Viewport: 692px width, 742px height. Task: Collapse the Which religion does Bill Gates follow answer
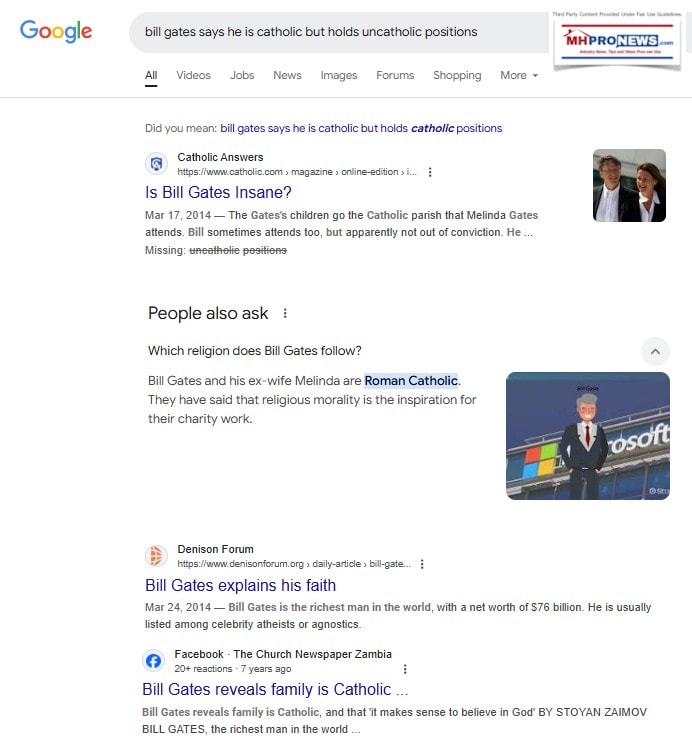pos(655,352)
